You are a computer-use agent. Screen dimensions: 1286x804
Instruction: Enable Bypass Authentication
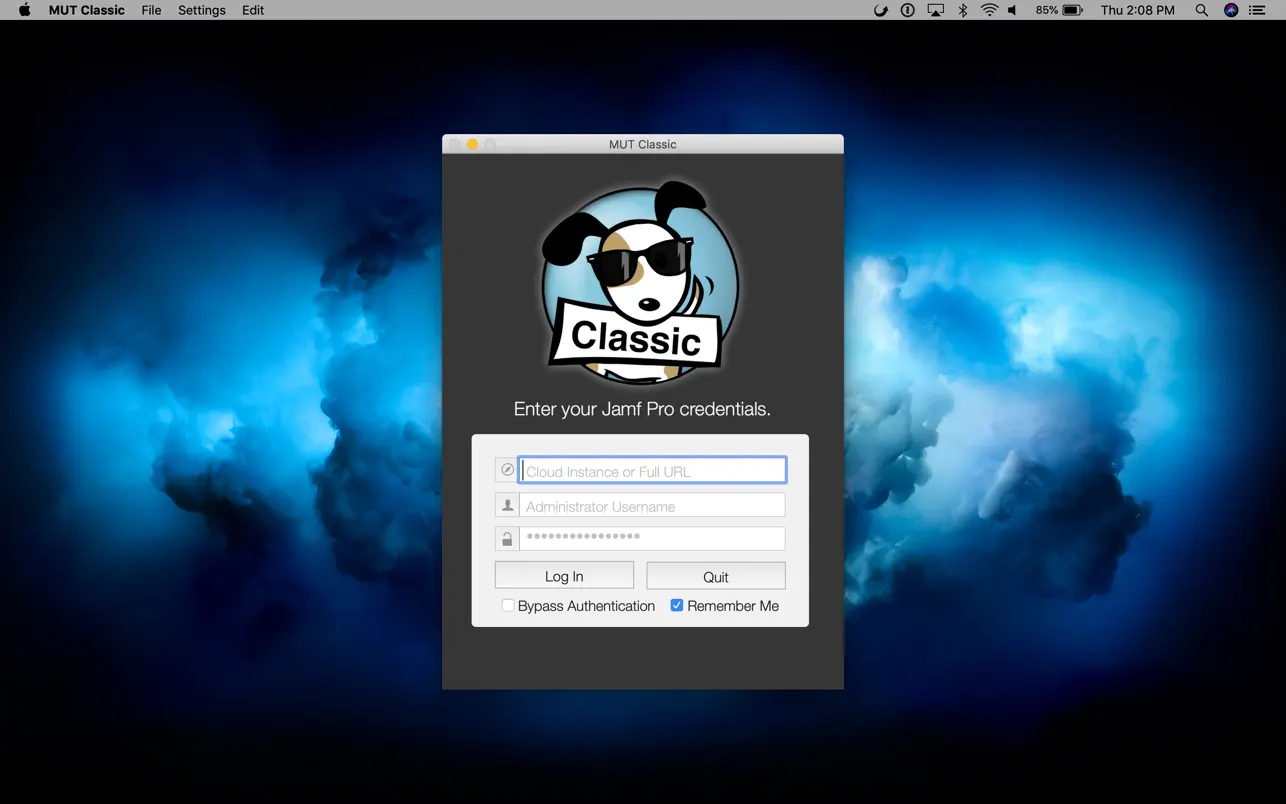[x=508, y=605]
